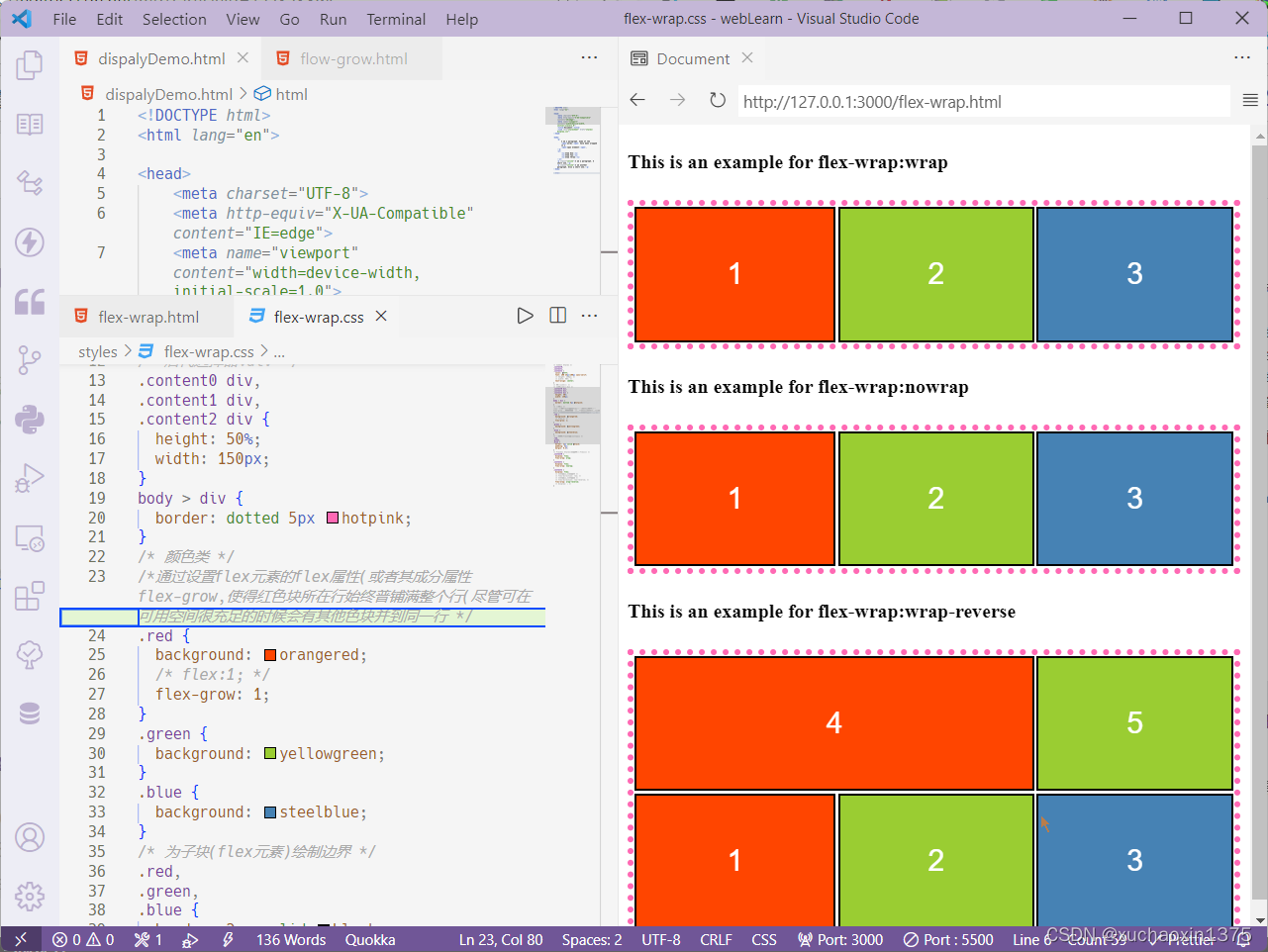Screen dimensions: 1268x952
Task: Click the preview pane vertical scrollbar
Action: (1259, 524)
